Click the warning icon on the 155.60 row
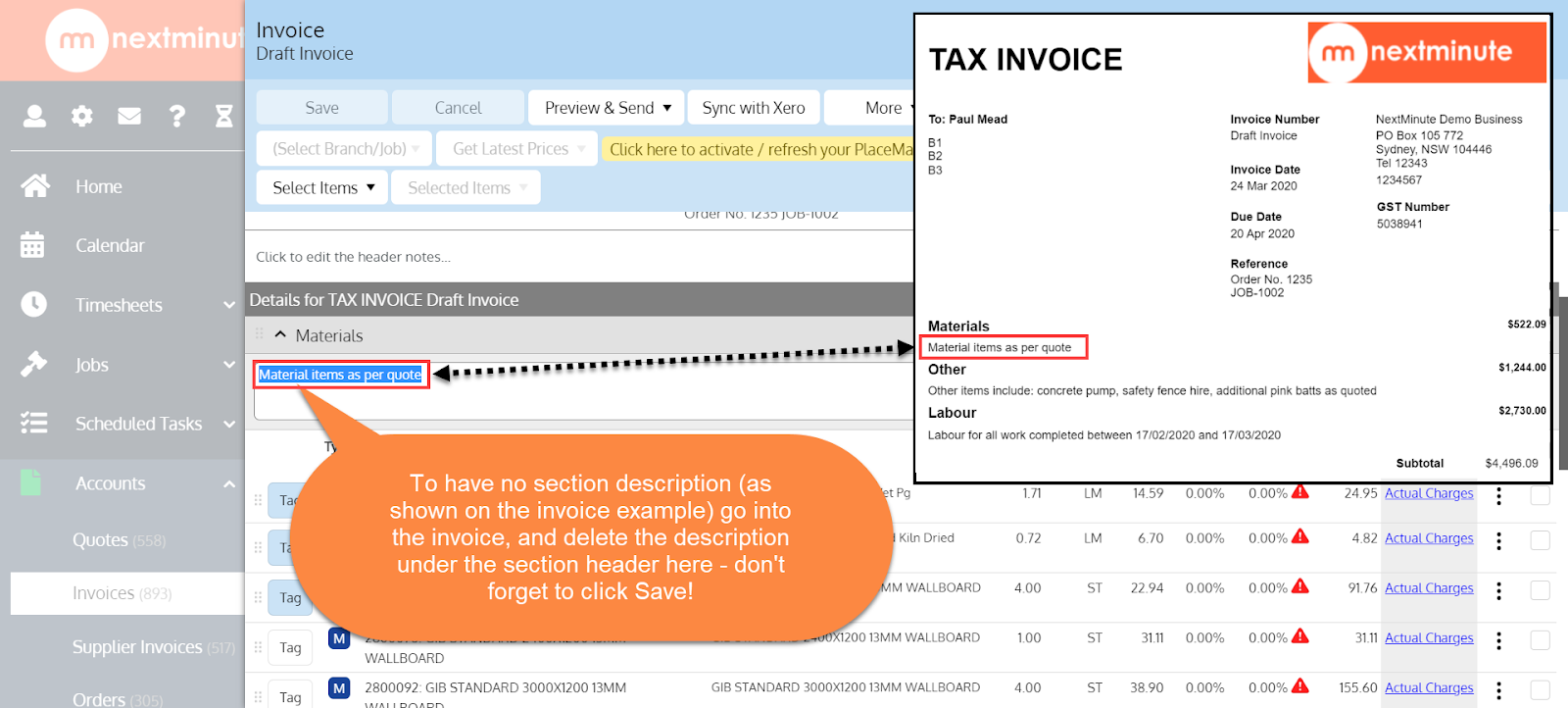 [x=1300, y=687]
